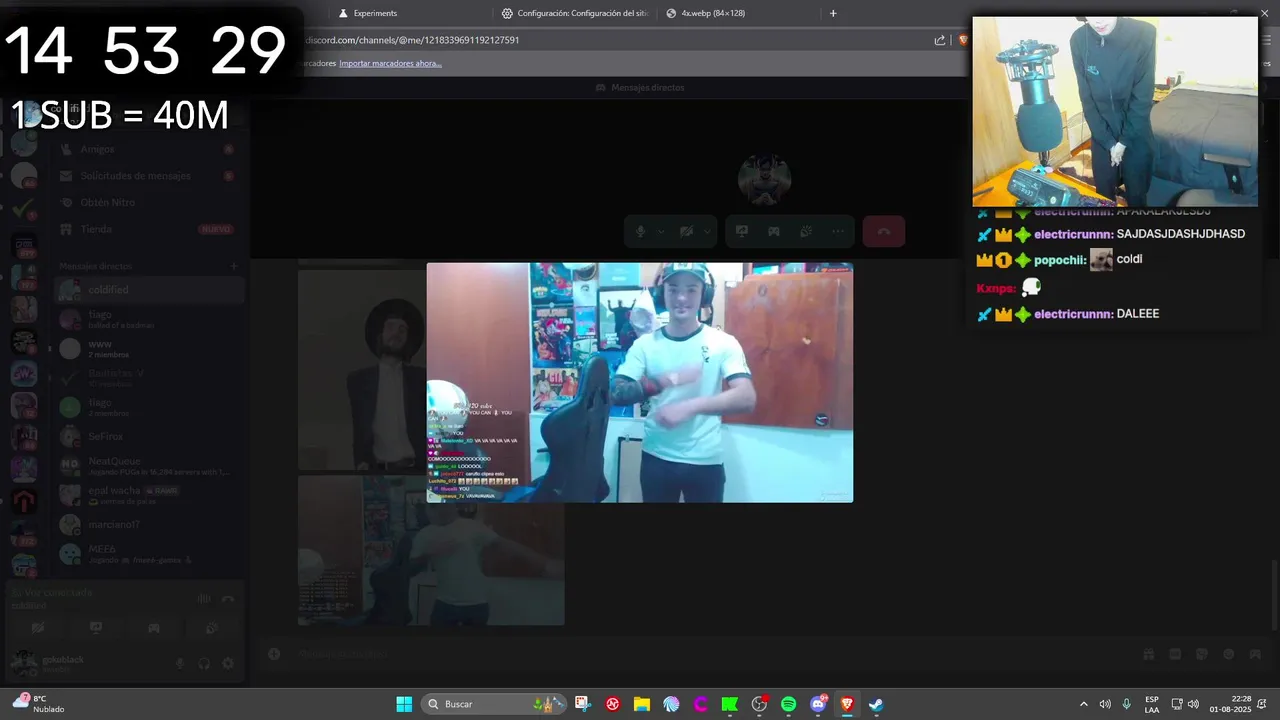This screenshot has width=1280, height=720.
Task: Open the NeatQueue direct message
Action: point(148,465)
